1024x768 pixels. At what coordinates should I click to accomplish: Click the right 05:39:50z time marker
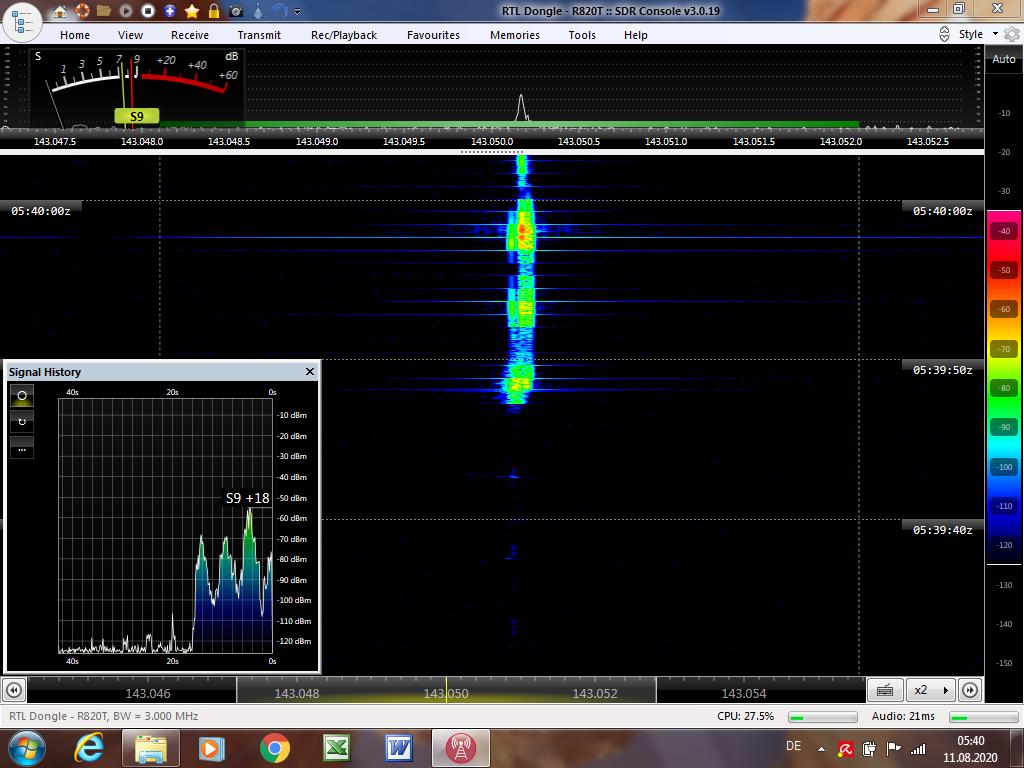click(x=942, y=370)
